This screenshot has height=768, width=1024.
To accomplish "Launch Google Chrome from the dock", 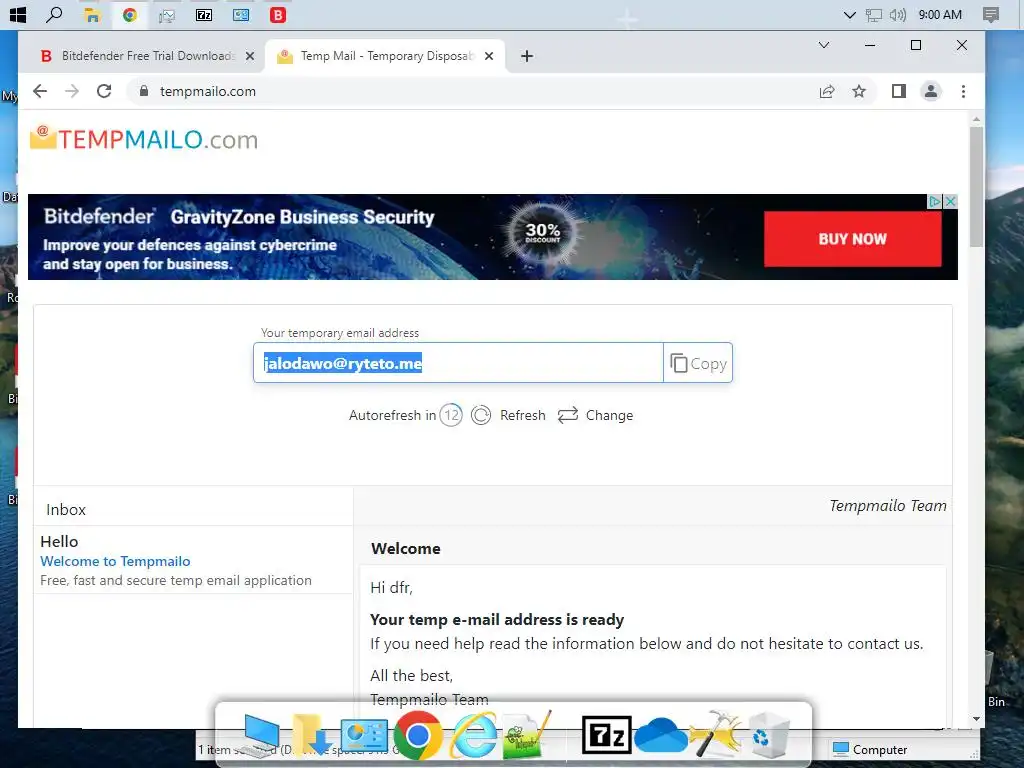I will pos(417,735).
